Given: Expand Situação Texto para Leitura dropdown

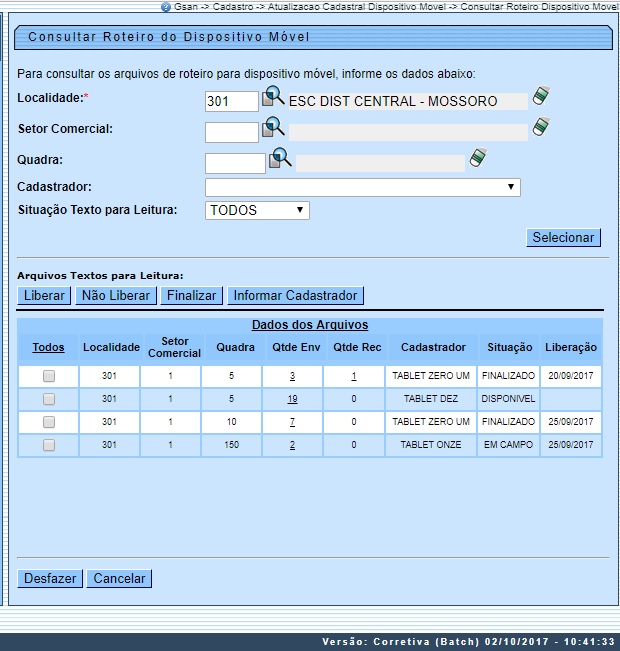Looking at the screenshot, I should 257,210.
